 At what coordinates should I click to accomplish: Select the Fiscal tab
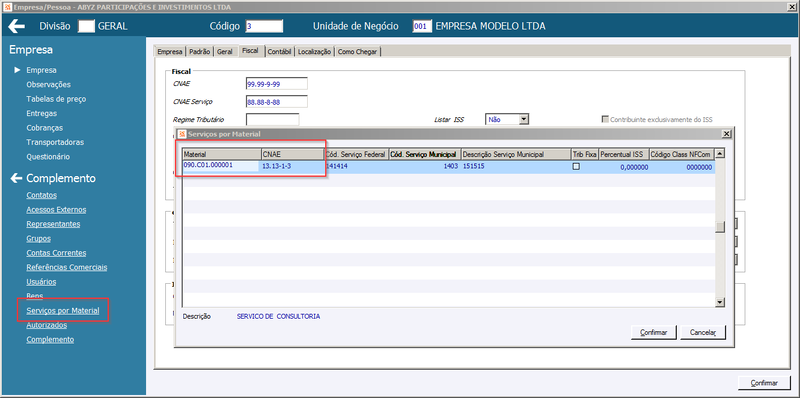(x=251, y=51)
